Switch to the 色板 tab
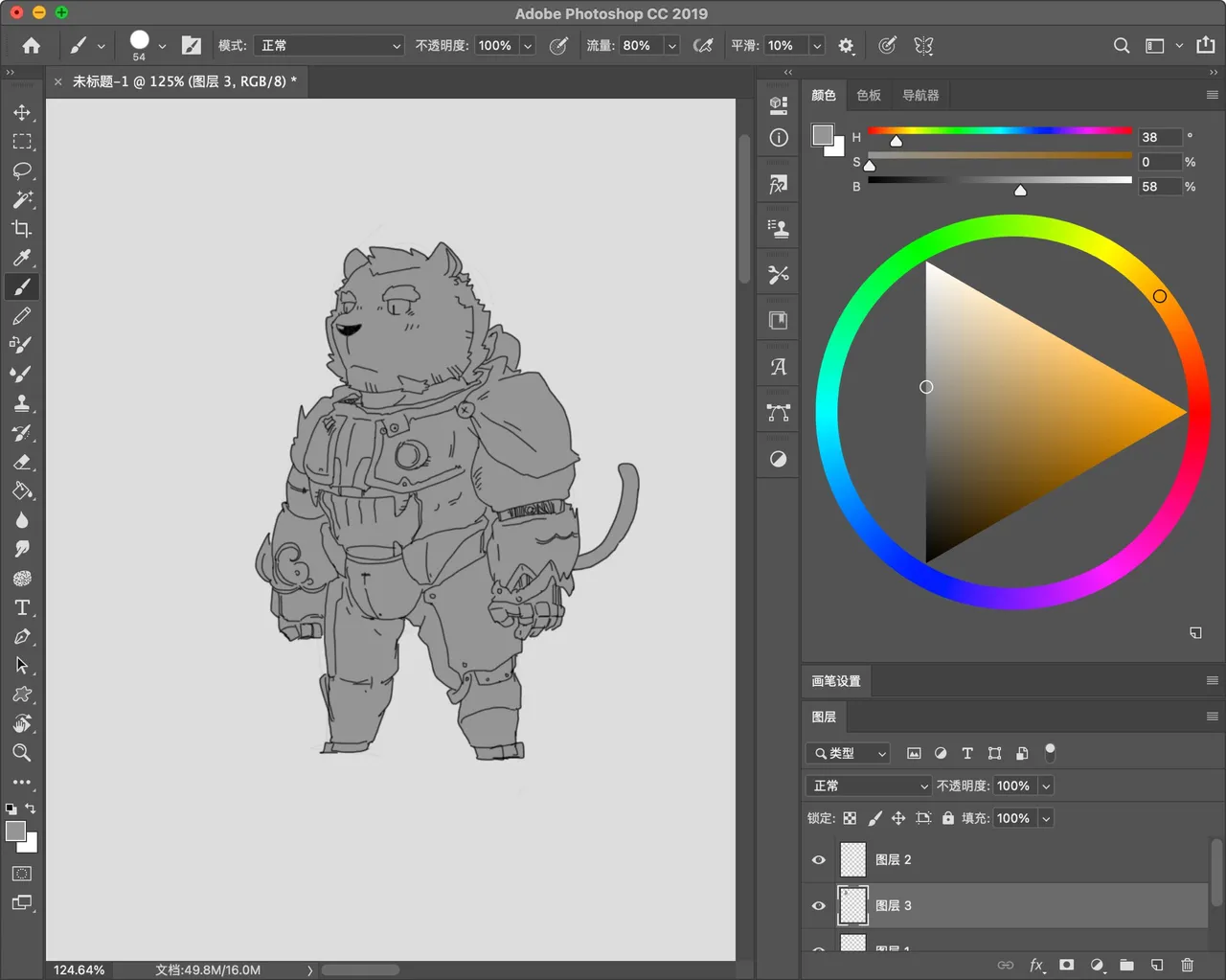 coord(869,95)
